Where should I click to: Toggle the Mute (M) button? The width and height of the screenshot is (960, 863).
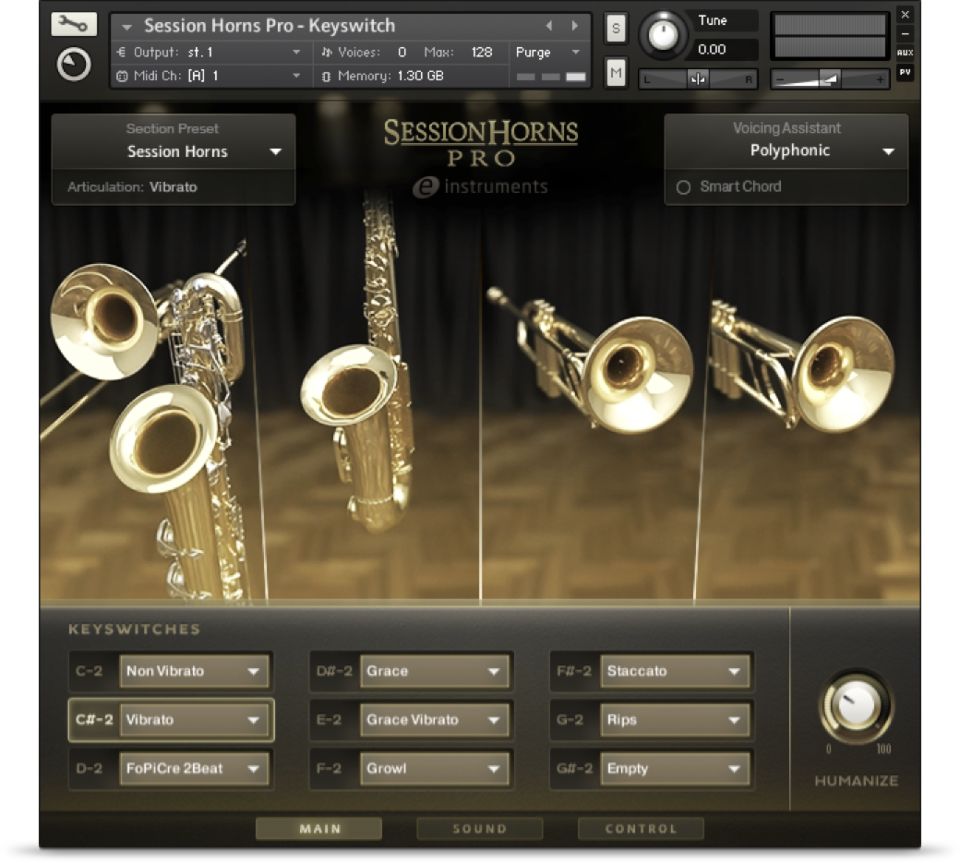(x=615, y=71)
